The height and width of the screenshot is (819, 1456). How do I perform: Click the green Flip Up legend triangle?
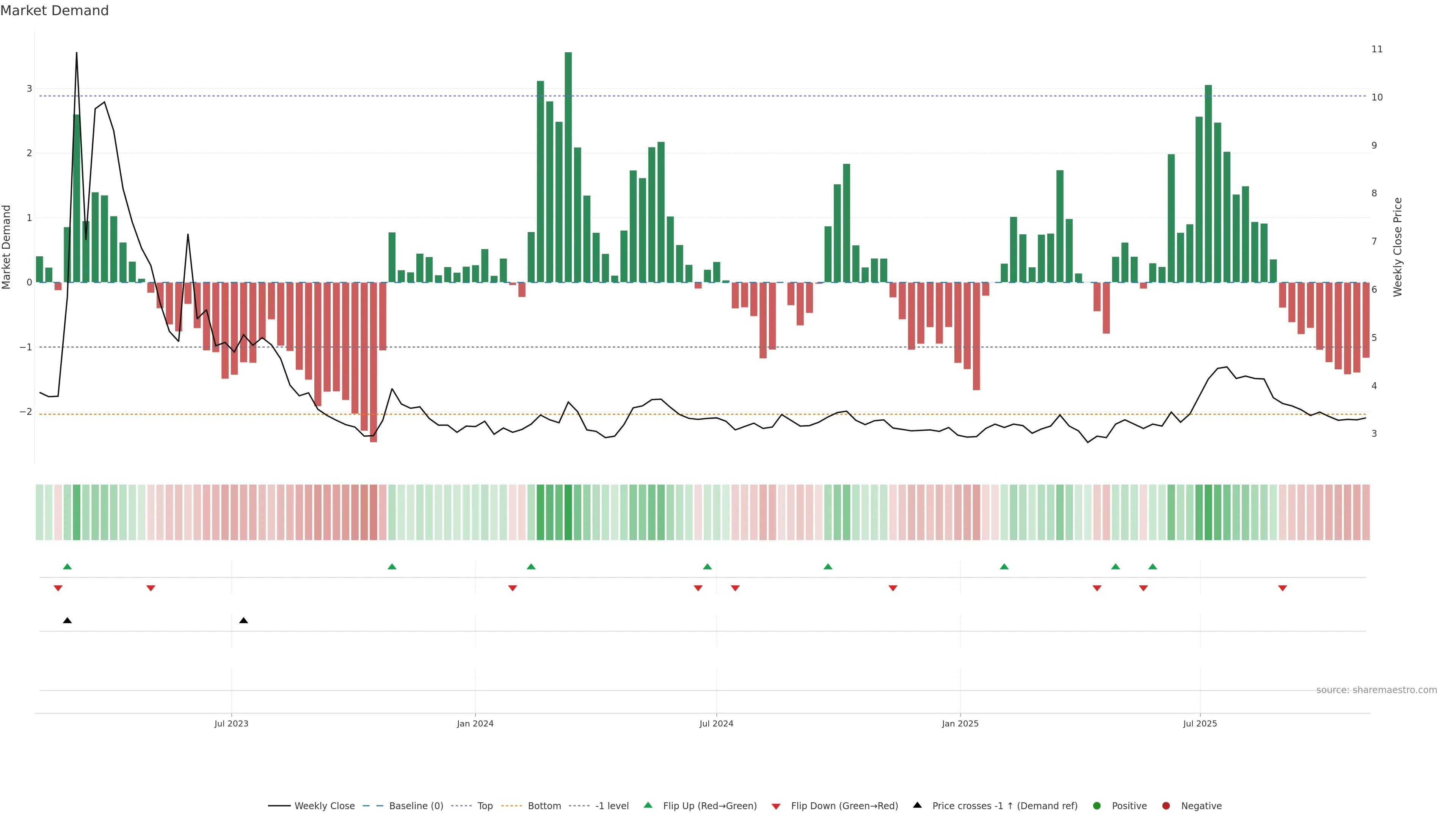click(648, 805)
